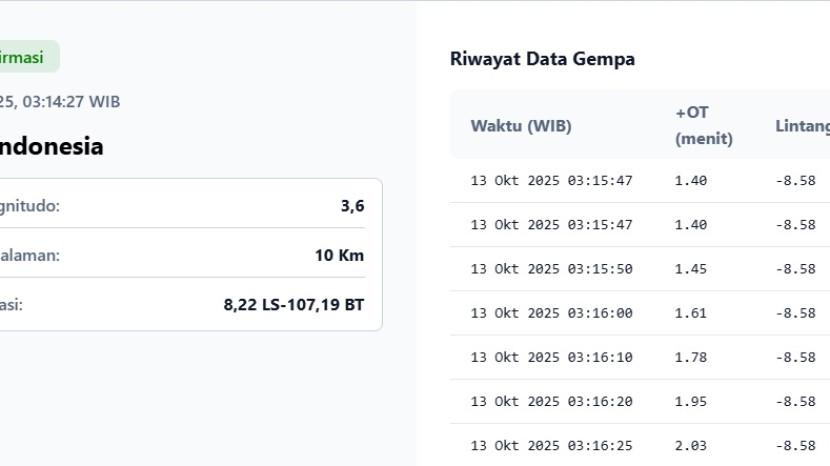Click the OT value 1.45
Screen dimensions: 830x466
(x=691, y=269)
